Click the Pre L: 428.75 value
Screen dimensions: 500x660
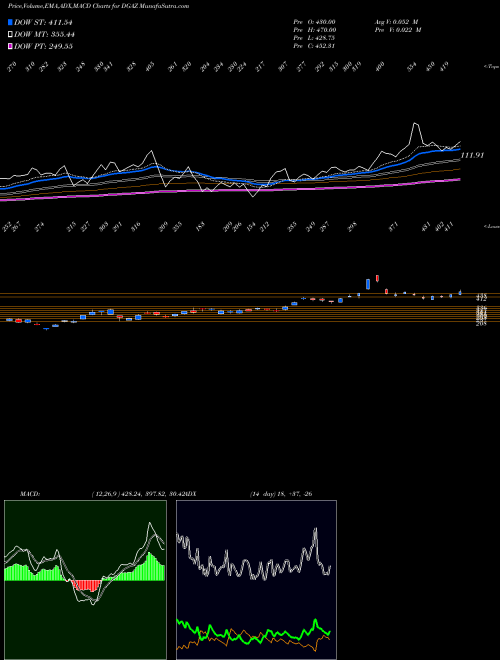tap(314, 37)
